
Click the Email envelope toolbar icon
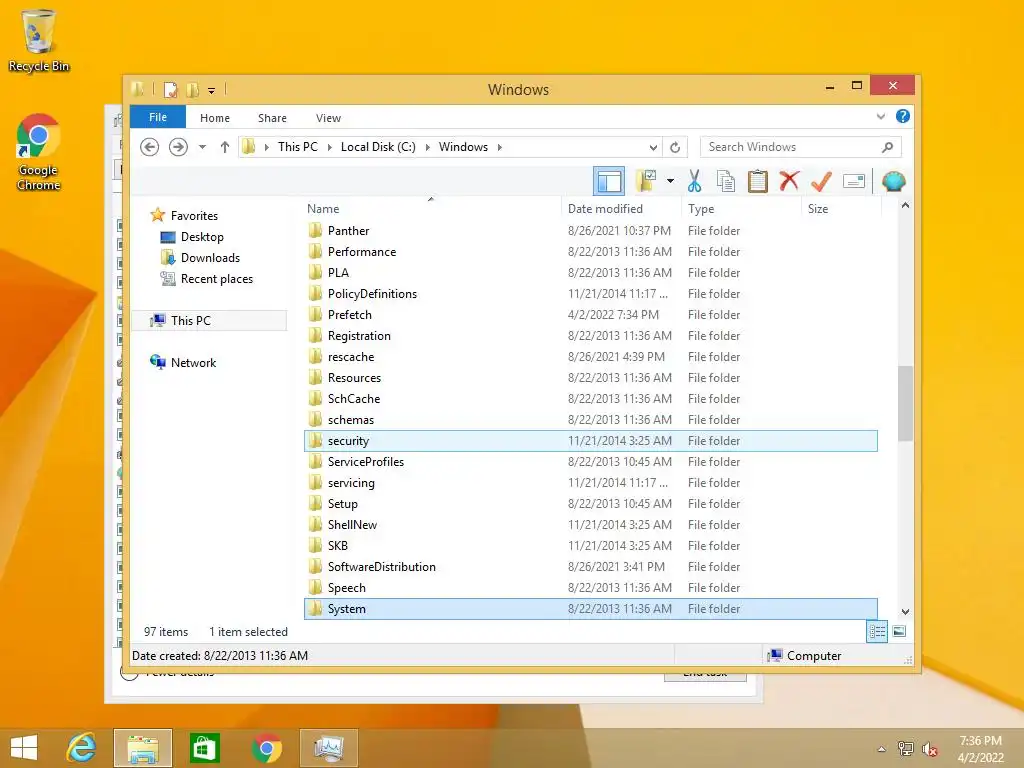coord(854,181)
